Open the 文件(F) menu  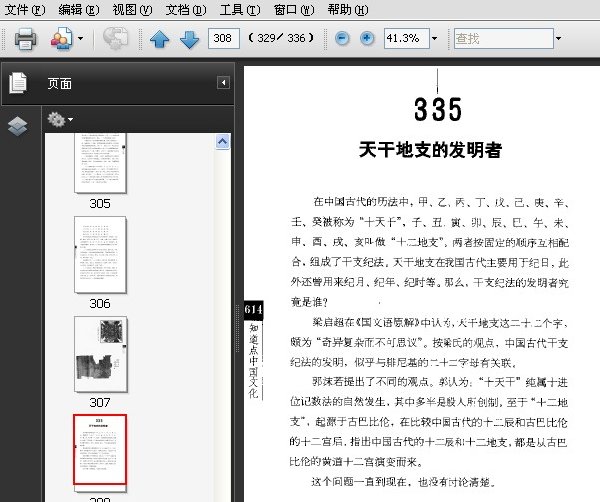click(x=25, y=9)
